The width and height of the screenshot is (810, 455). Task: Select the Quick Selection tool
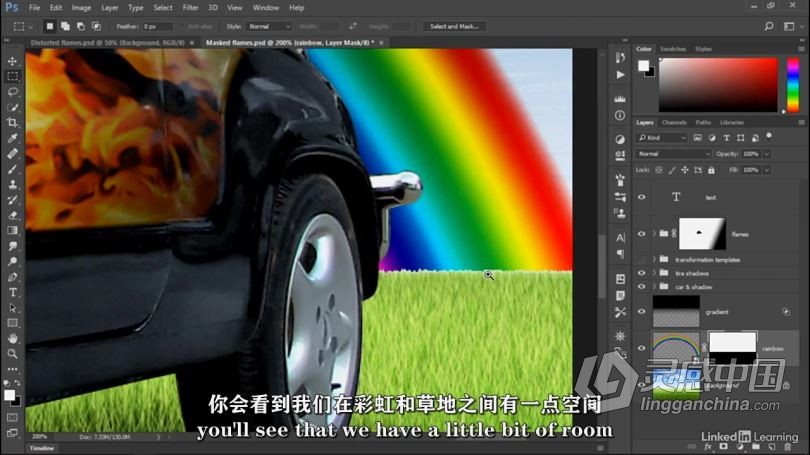tap(12, 107)
